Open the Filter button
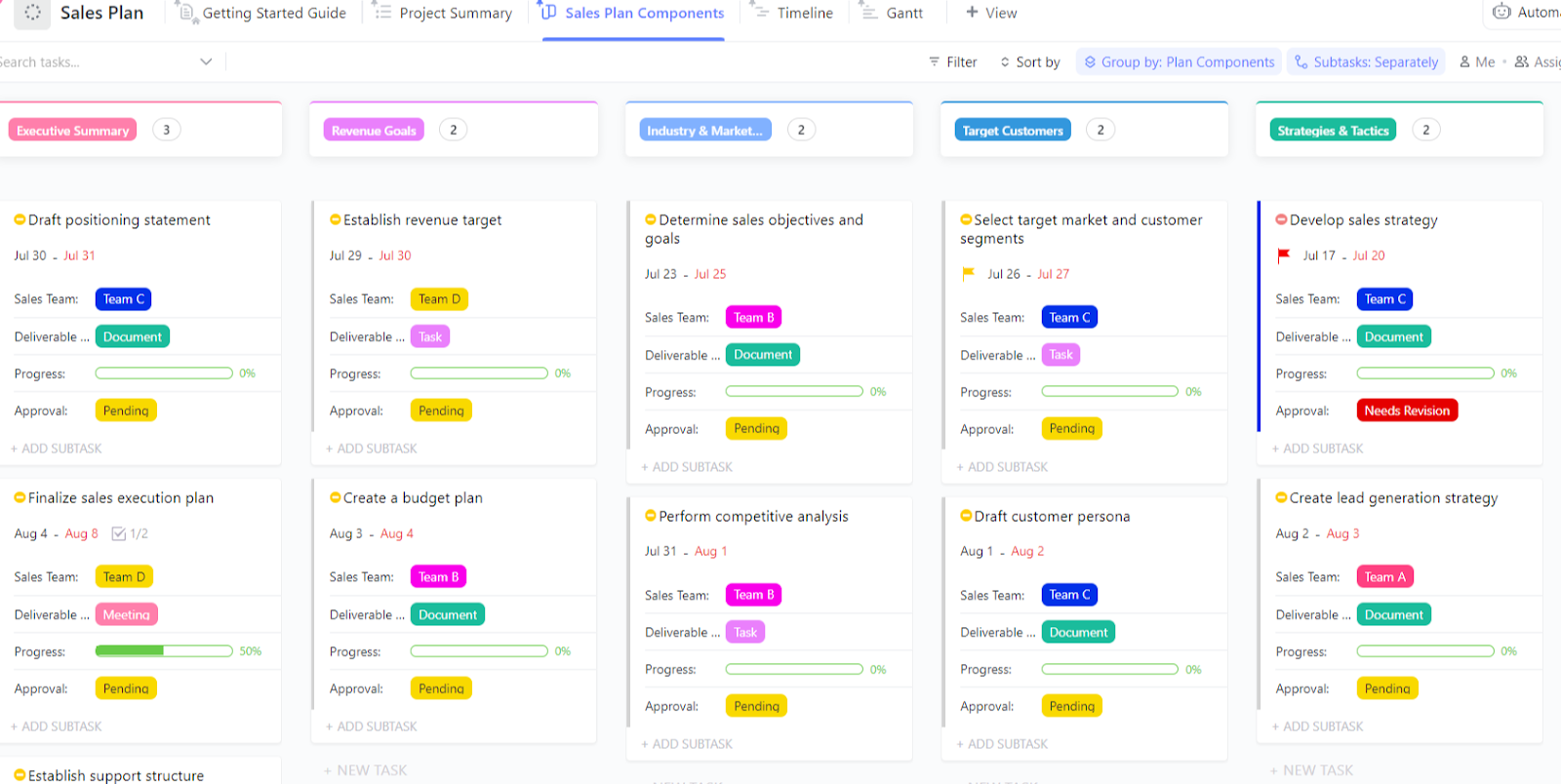The width and height of the screenshot is (1561, 784). (952, 62)
